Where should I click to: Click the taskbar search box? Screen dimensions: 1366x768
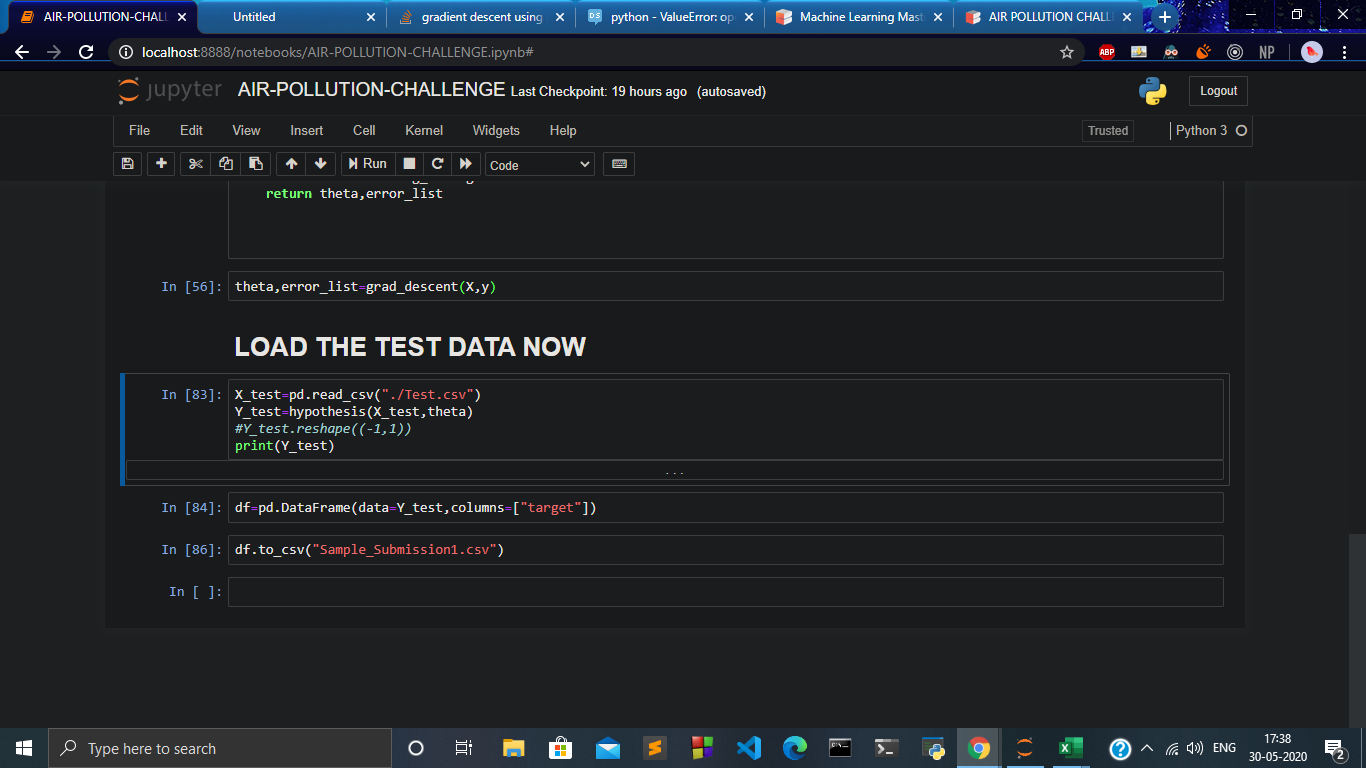click(220, 748)
